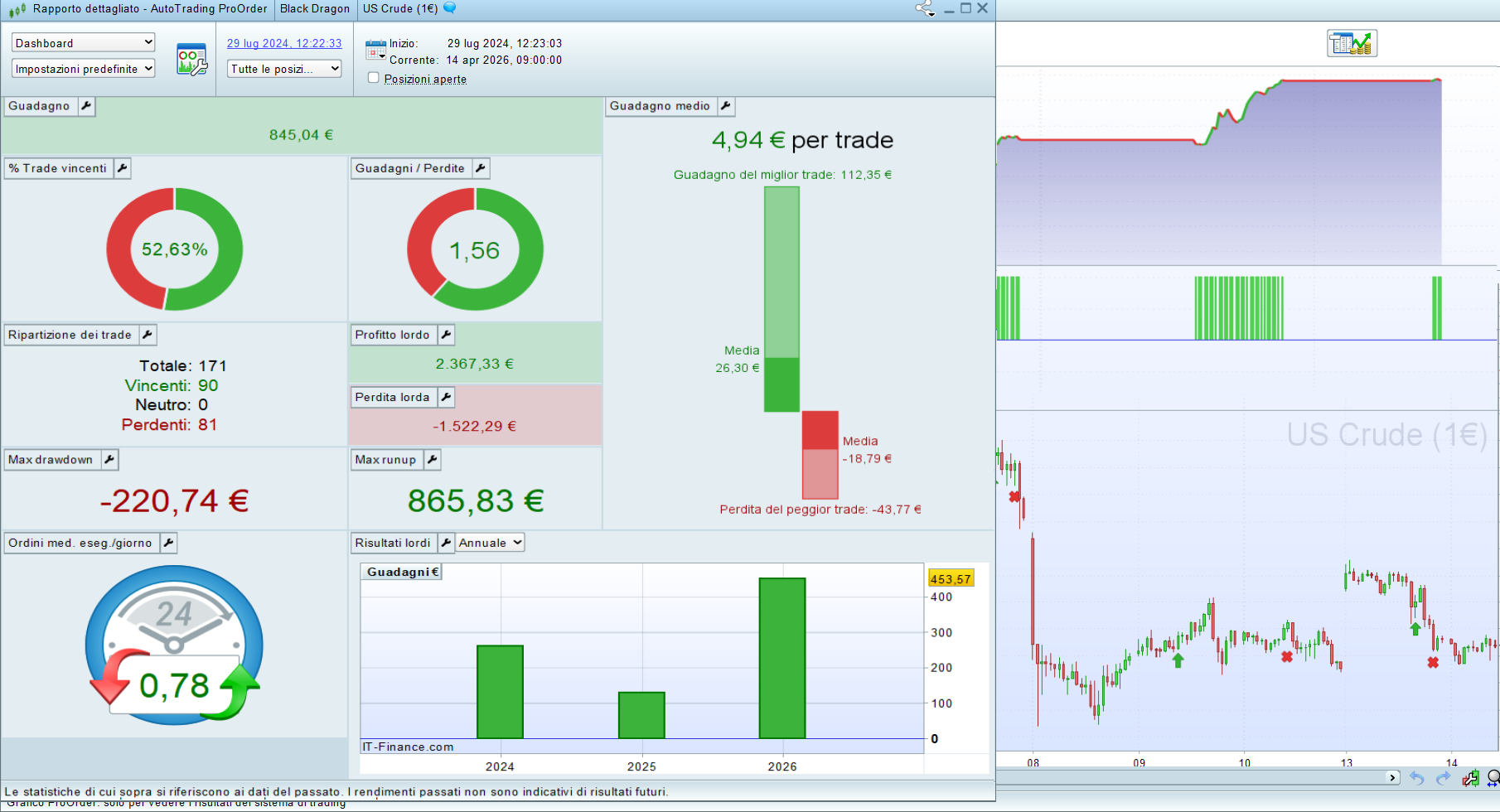Open the Dashboard dropdown
This screenshot has width=1500, height=812.
[83, 43]
